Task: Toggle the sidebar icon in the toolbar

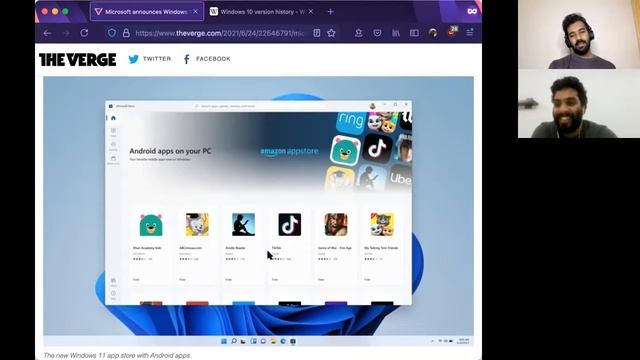Action: point(414,33)
